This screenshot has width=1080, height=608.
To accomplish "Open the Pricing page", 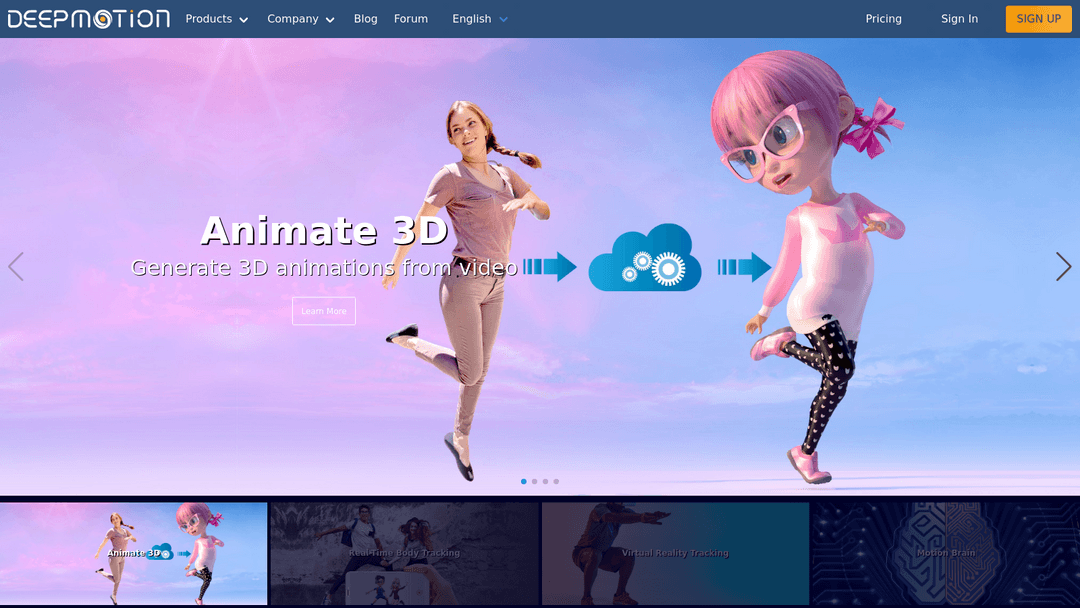I will tap(883, 18).
